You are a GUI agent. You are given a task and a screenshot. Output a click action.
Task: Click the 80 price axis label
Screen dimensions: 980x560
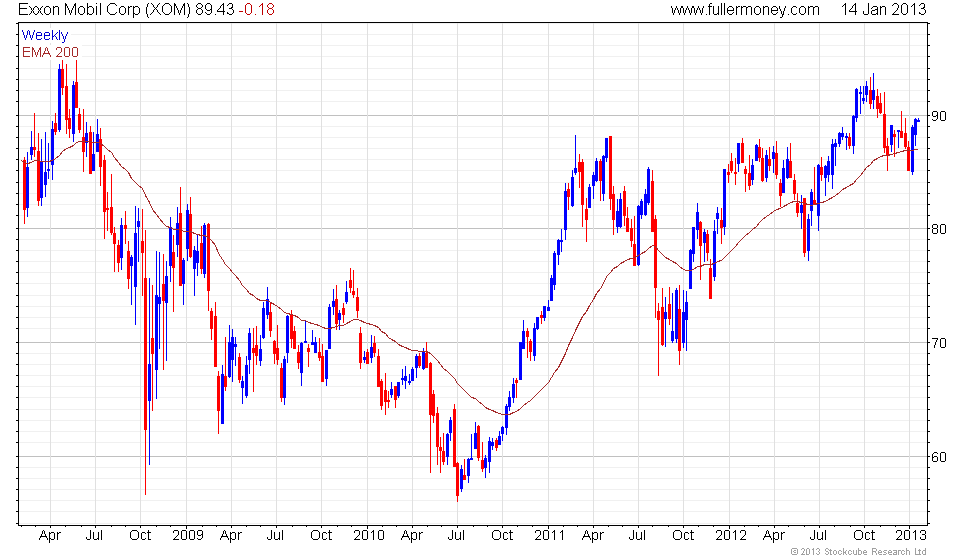[939, 229]
